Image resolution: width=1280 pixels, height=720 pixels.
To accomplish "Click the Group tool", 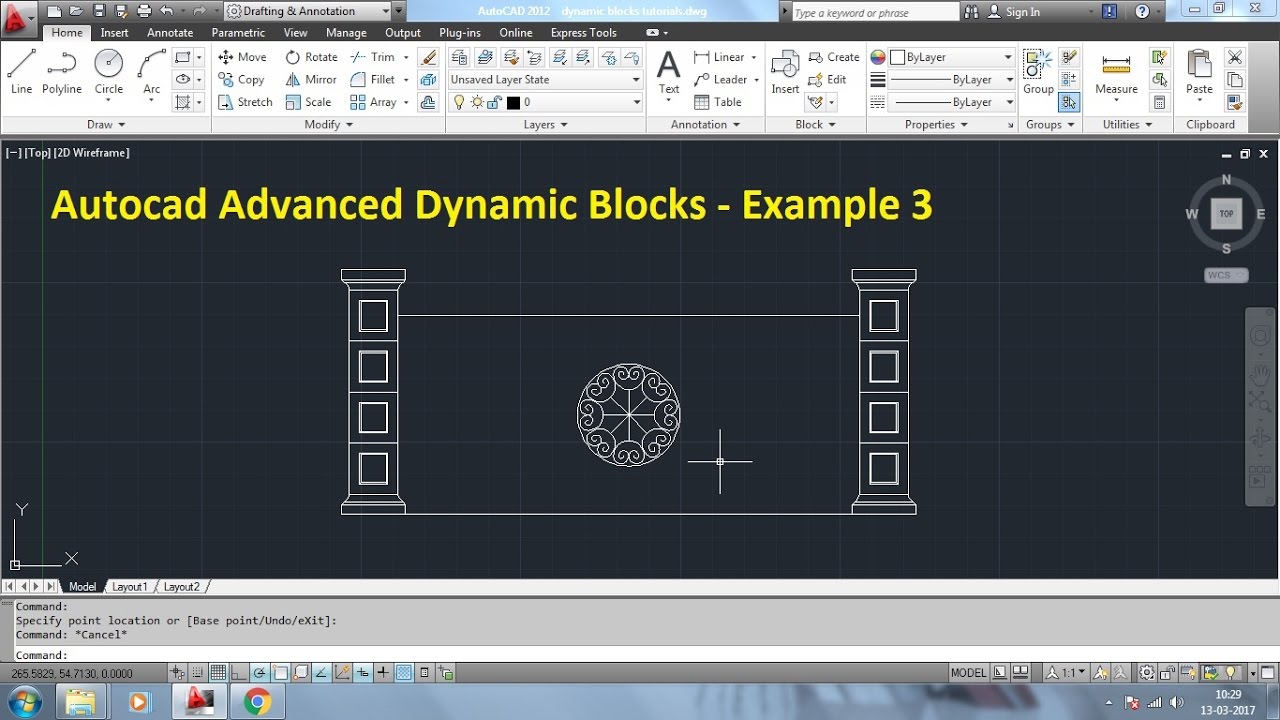I will click(x=1038, y=72).
